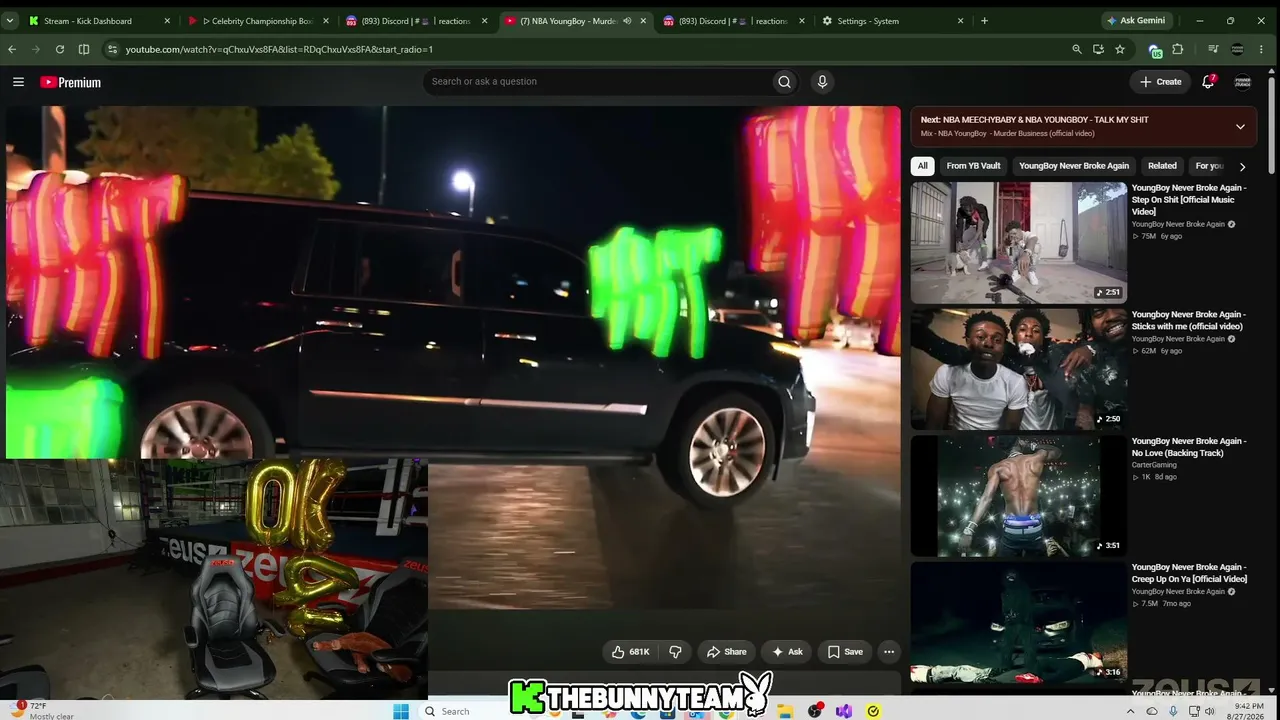The height and width of the screenshot is (720, 1280).
Task: Open the US VPN extension icon
Action: (x=1155, y=50)
